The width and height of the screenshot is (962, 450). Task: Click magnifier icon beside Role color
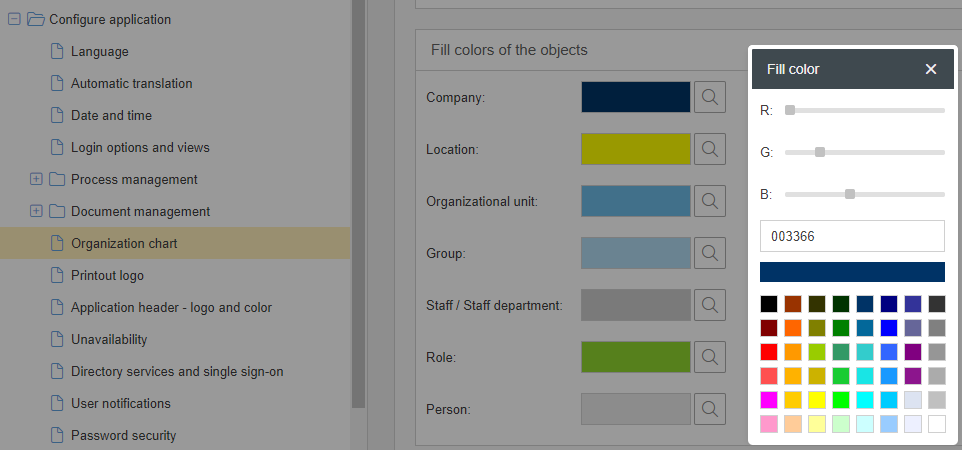point(709,357)
